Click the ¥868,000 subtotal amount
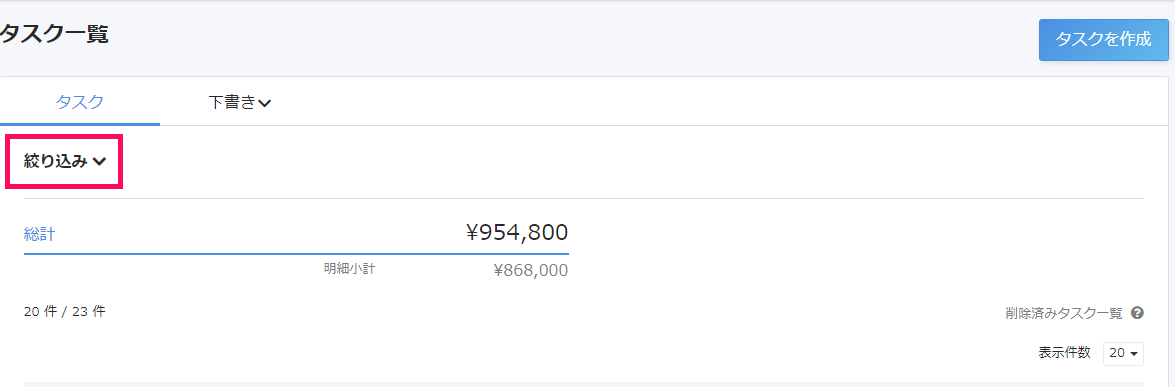Image resolution: width=1175 pixels, height=387 pixels. tap(531, 271)
